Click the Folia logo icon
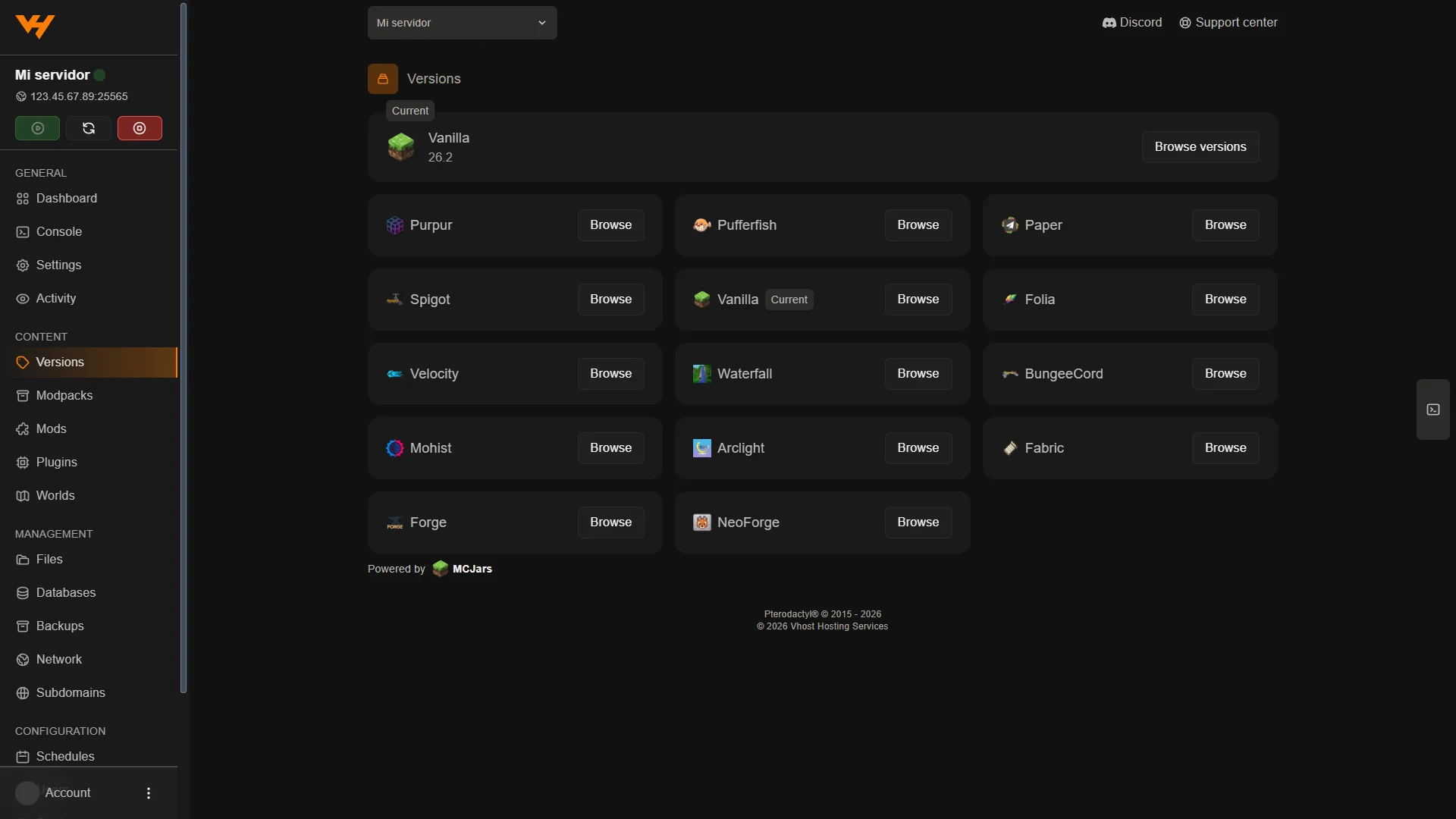 (1010, 300)
